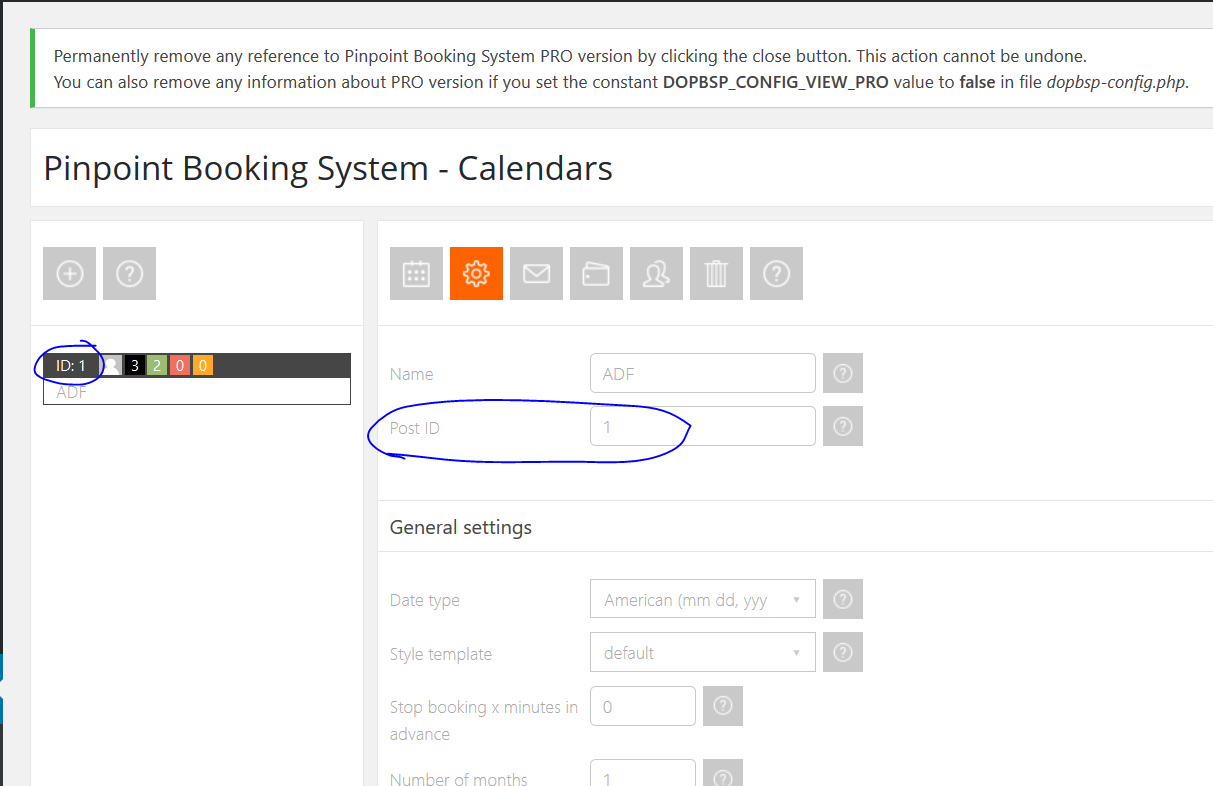Image resolution: width=1213 pixels, height=786 pixels.
Task: Click DOPBSP_CONFIG_VIEW_PRO text in notice
Action: (776, 82)
